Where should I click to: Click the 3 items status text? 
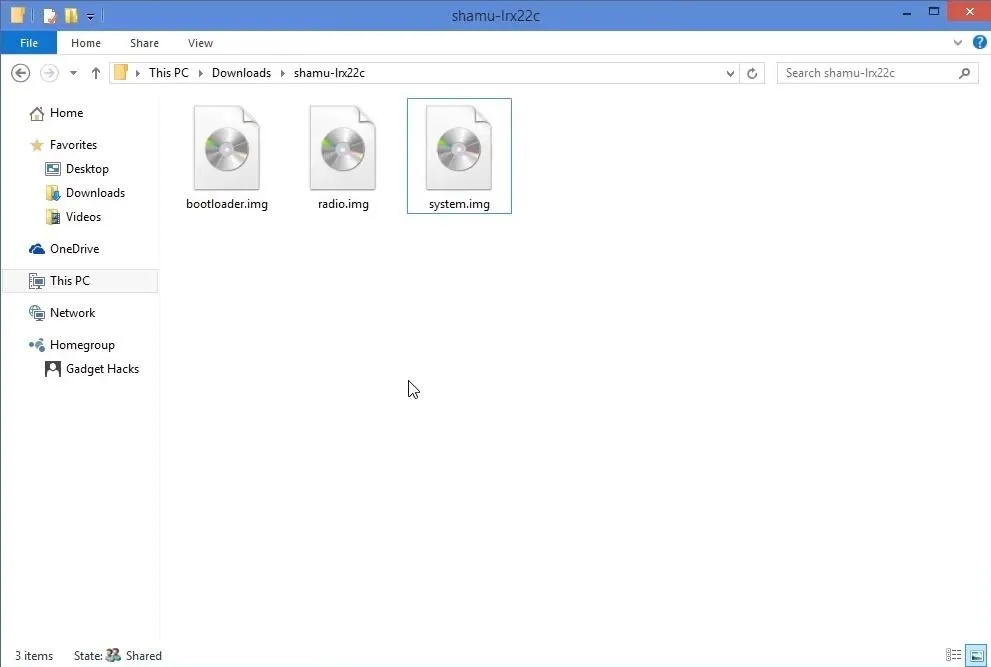(34, 656)
